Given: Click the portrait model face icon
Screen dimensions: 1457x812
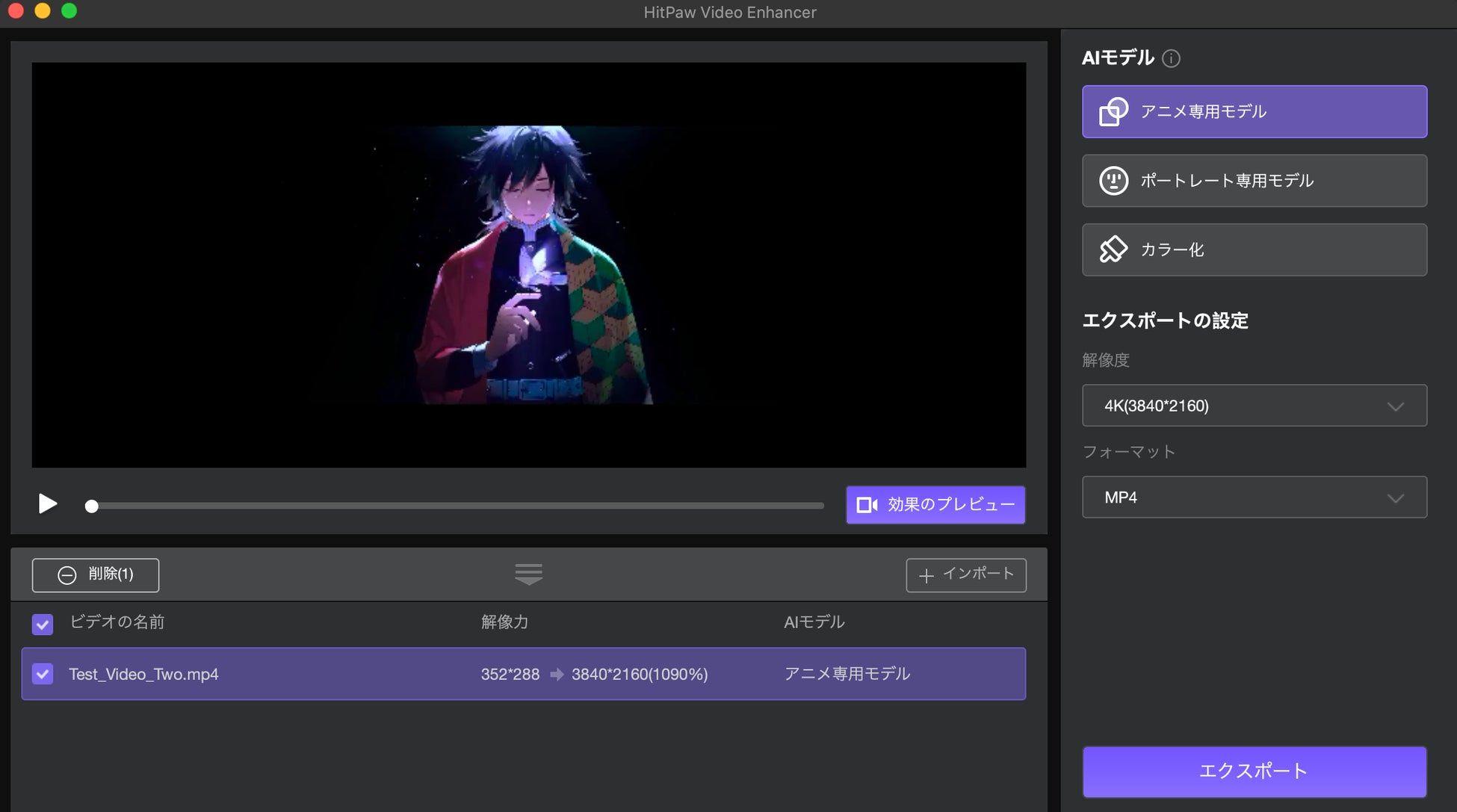Looking at the screenshot, I should (1113, 181).
